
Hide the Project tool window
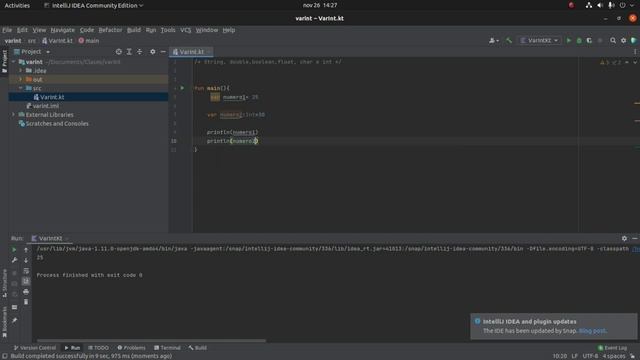click(x=163, y=52)
